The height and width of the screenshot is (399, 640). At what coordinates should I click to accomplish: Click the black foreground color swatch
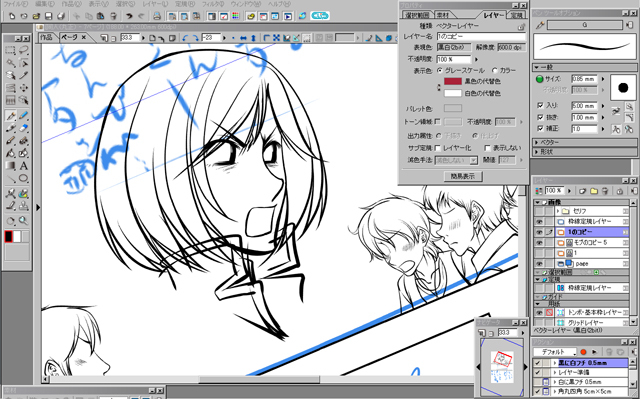8,237
